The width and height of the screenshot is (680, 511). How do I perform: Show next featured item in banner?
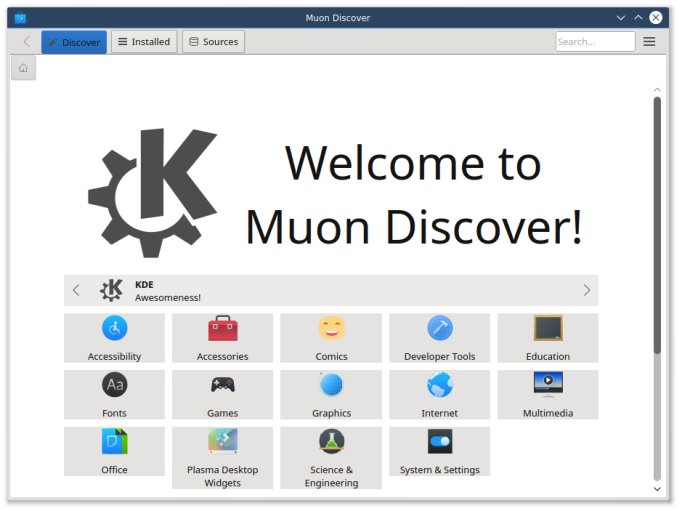pyautogui.click(x=587, y=290)
